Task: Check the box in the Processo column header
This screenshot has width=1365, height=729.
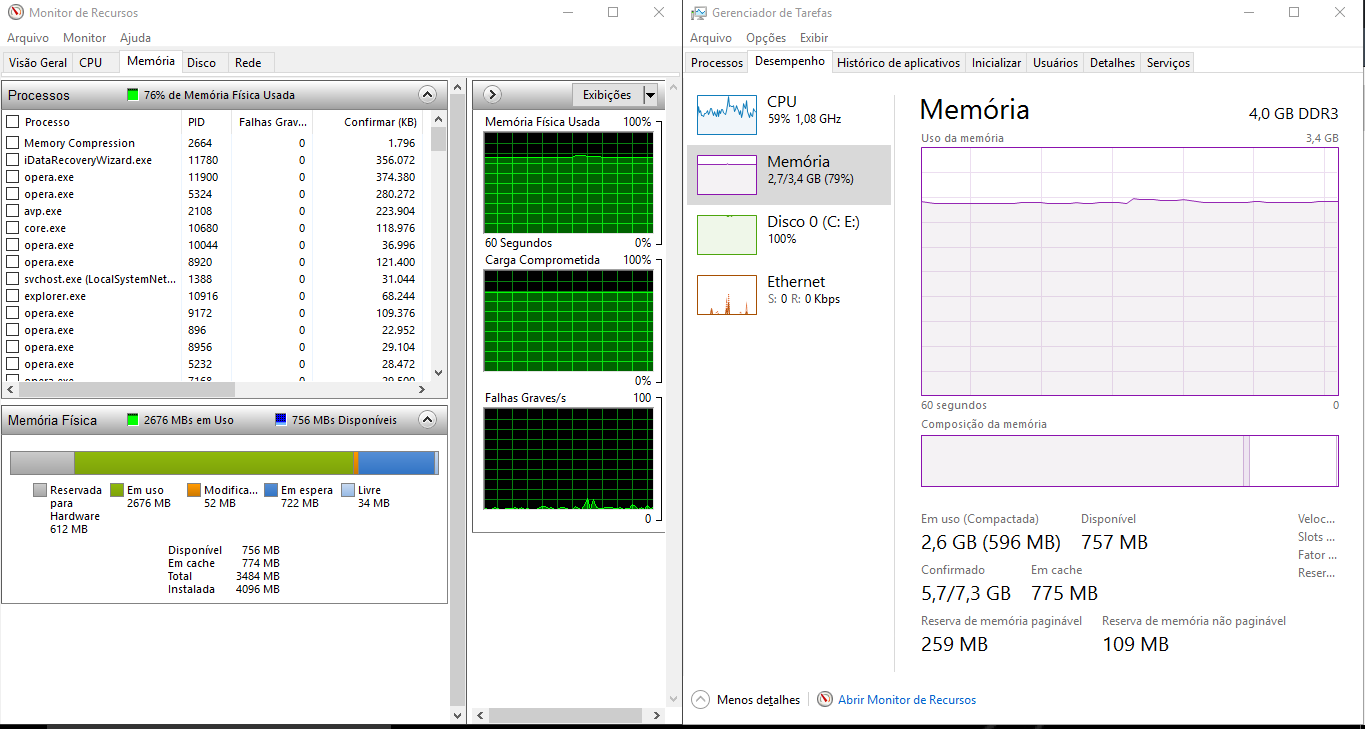Action: click(x=13, y=122)
